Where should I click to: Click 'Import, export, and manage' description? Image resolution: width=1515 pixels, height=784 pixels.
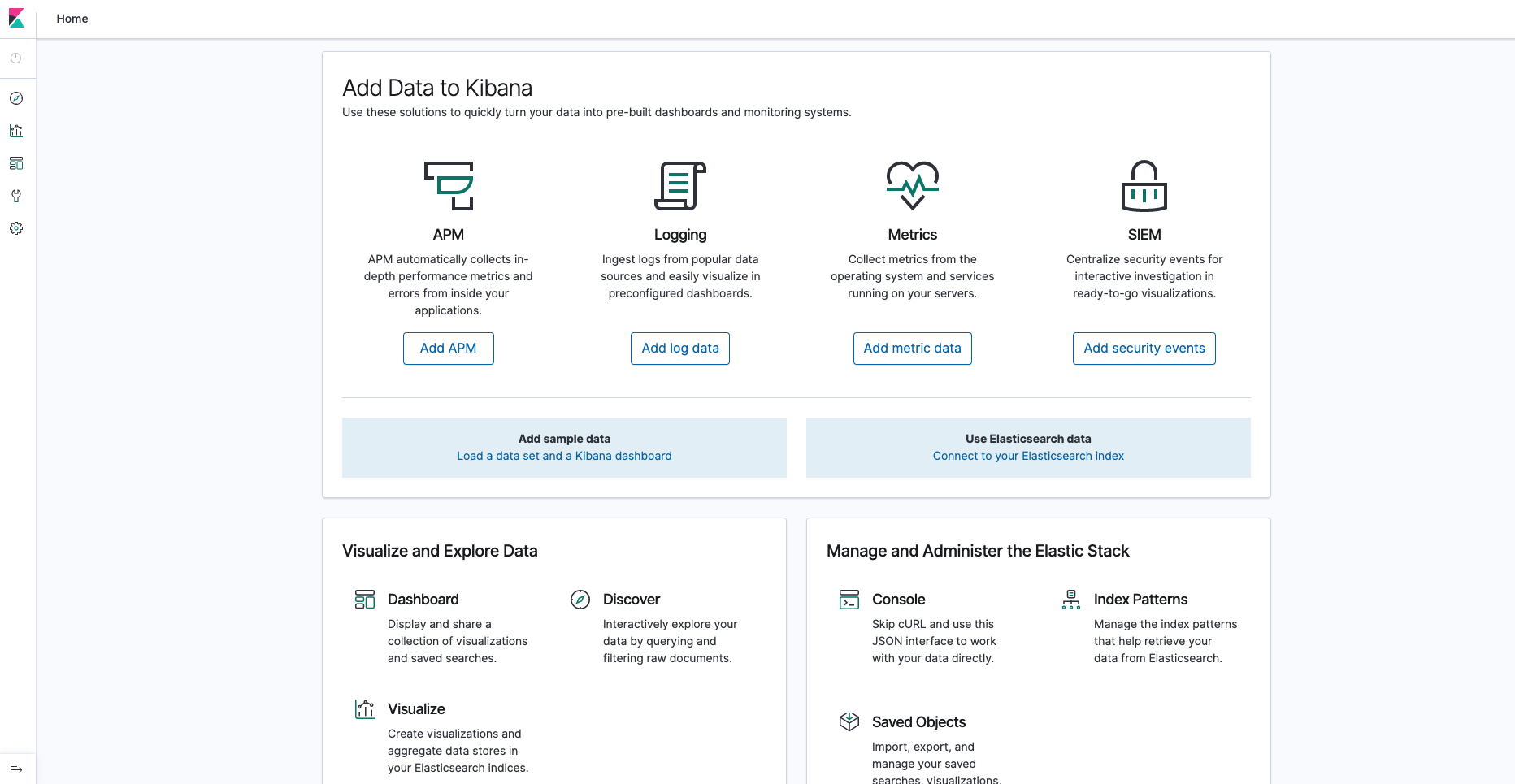pyautogui.click(x=935, y=762)
